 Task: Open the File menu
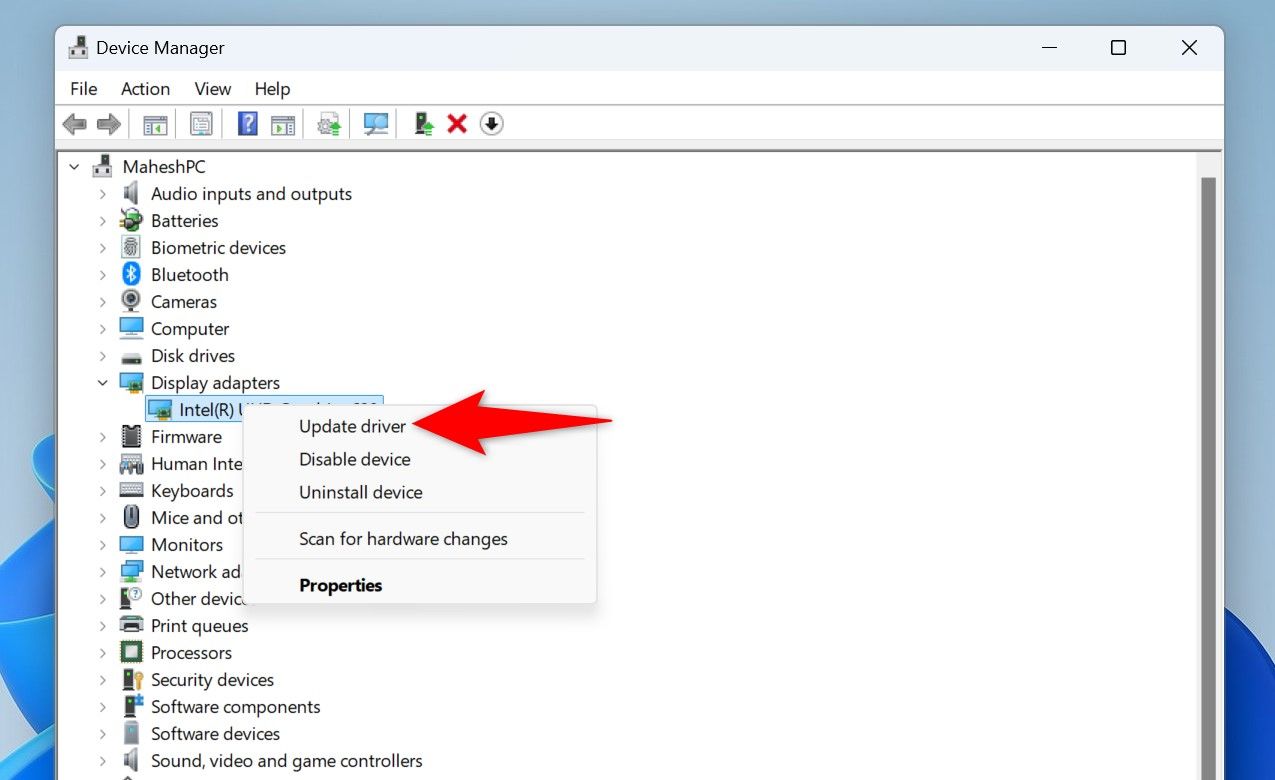[84, 89]
